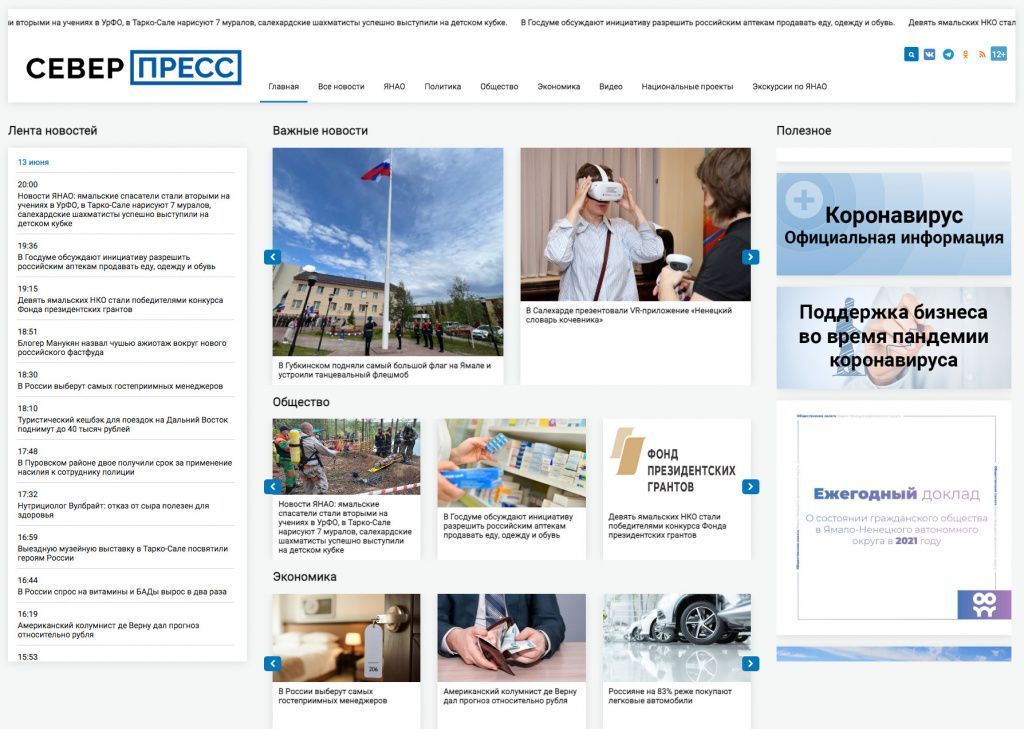Click the Север-Пресс logo

pyautogui.click(x=133, y=68)
